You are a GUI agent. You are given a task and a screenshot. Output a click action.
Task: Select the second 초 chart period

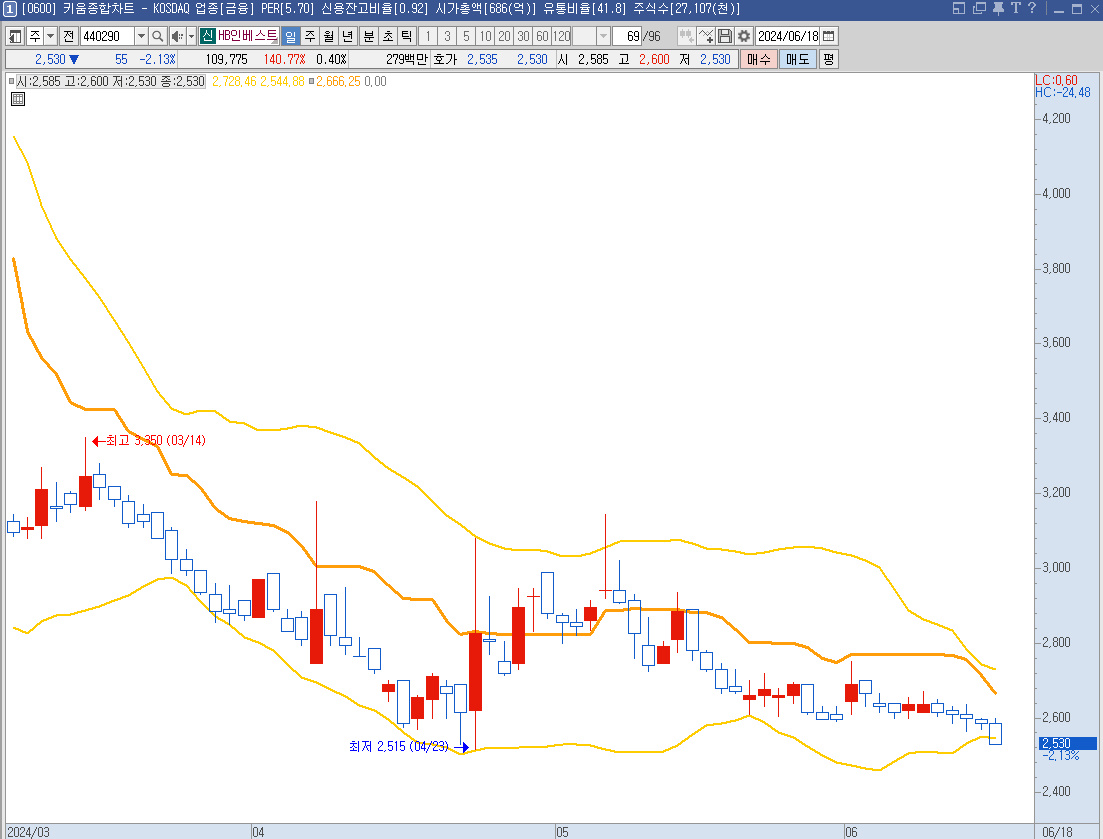point(388,36)
